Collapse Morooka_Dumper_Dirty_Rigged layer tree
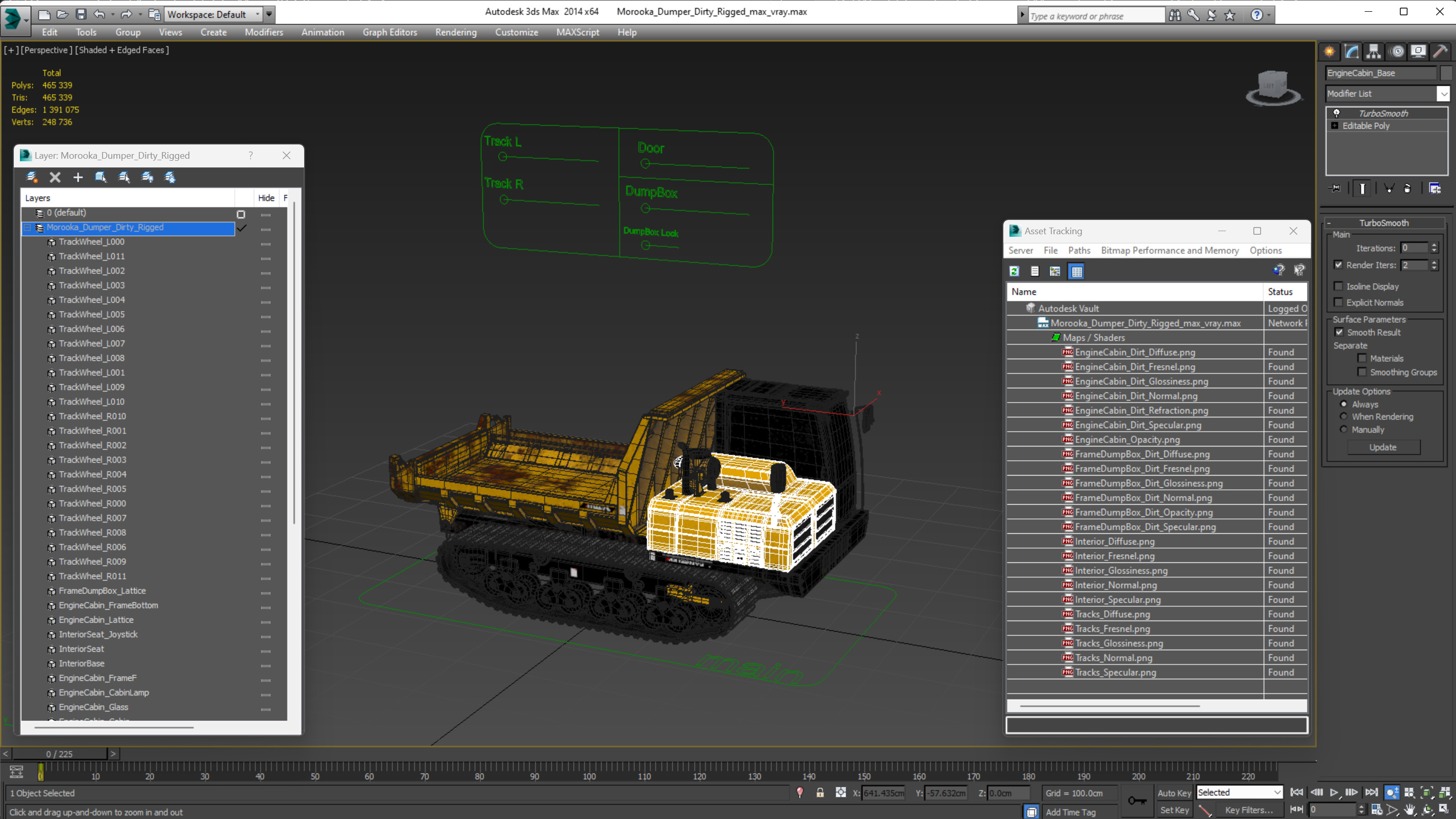Viewport: 1456px width, 819px height. pos(27,227)
